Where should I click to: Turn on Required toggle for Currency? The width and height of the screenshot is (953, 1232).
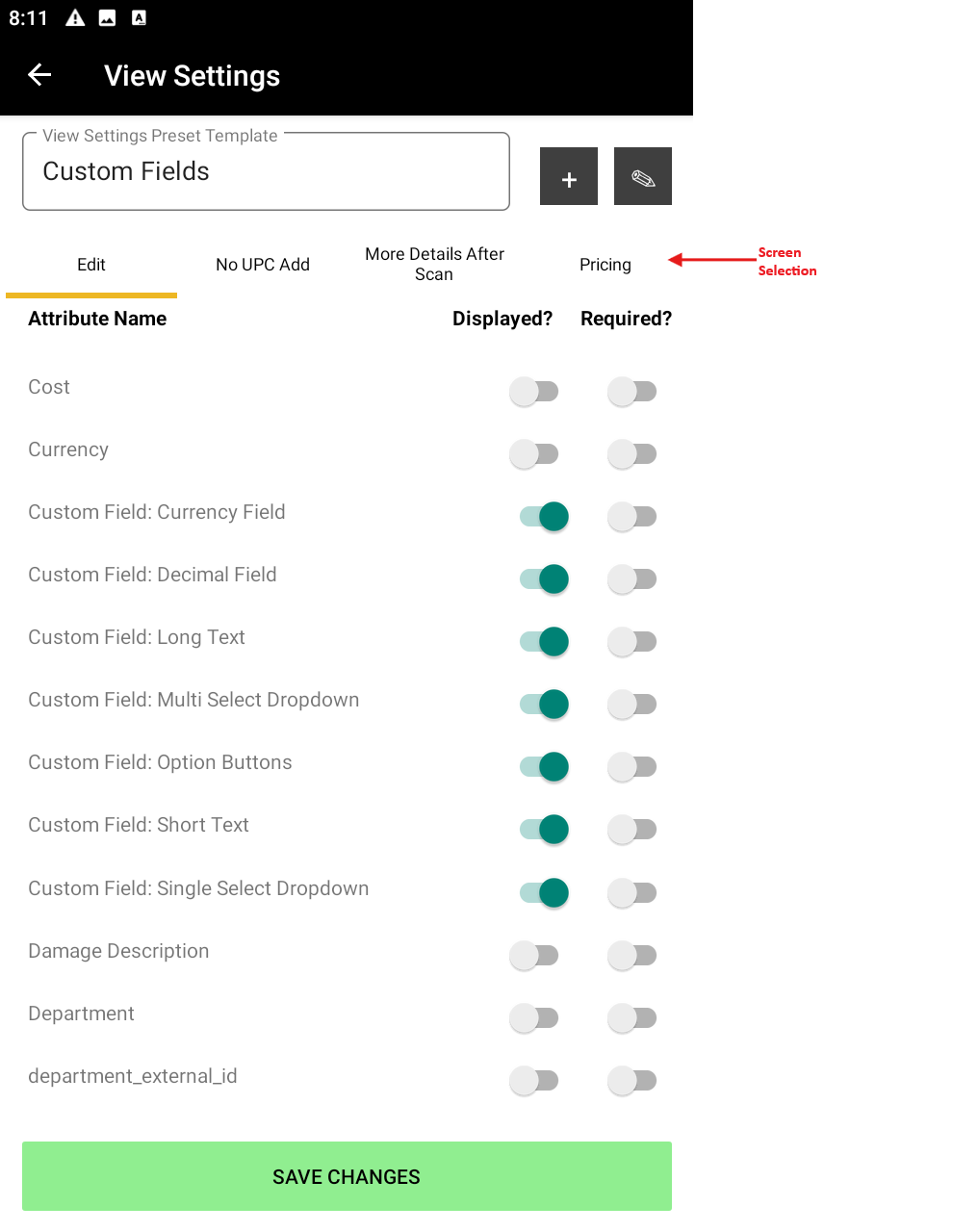point(632,454)
